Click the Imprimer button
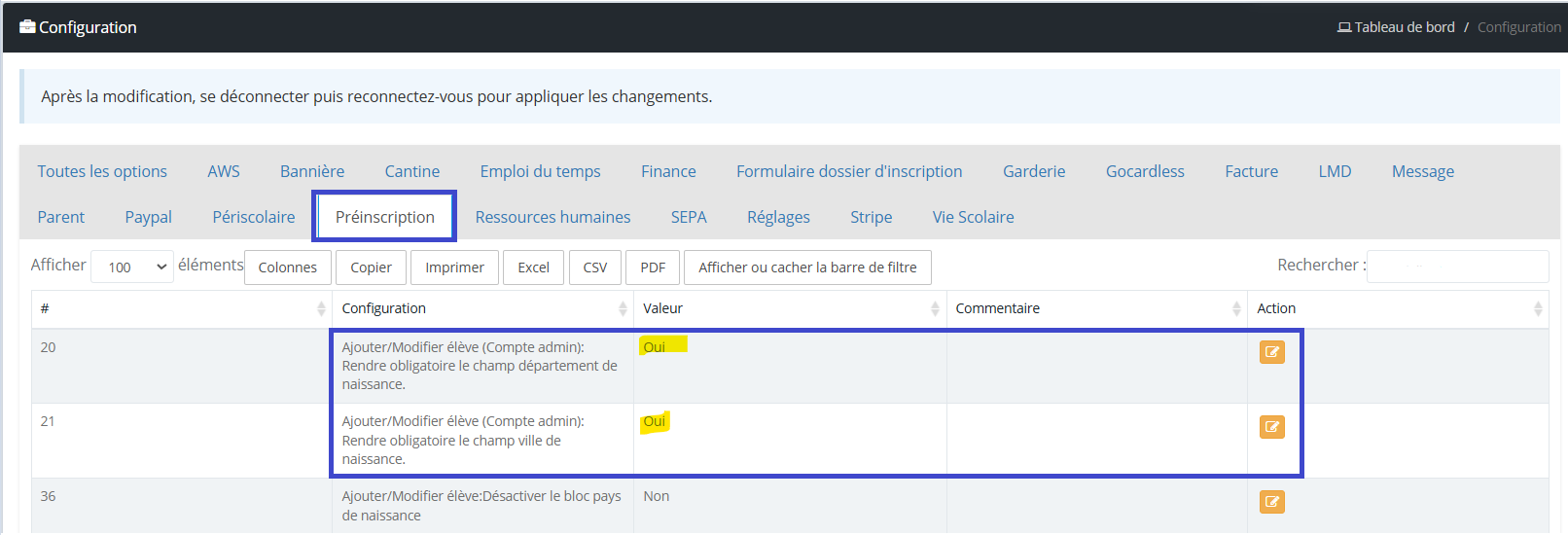The image size is (1568, 535). pyautogui.click(x=454, y=267)
